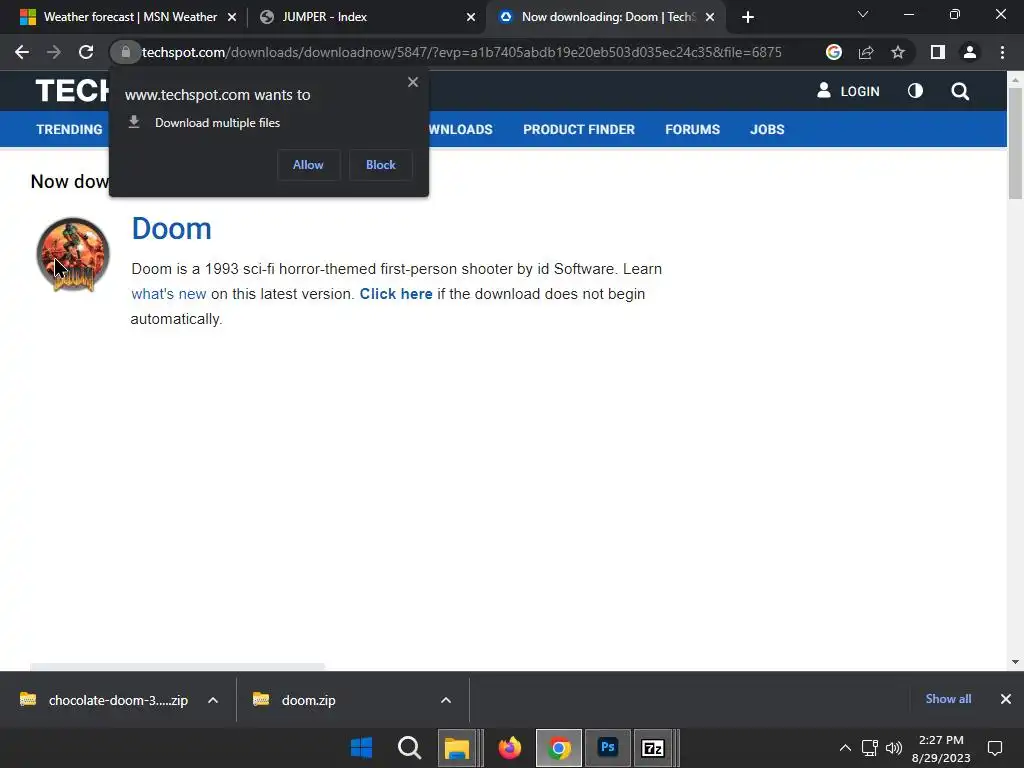Image resolution: width=1024 pixels, height=768 pixels.
Task: Click the scrollbar down arrow
Action: pyautogui.click(x=1015, y=662)
